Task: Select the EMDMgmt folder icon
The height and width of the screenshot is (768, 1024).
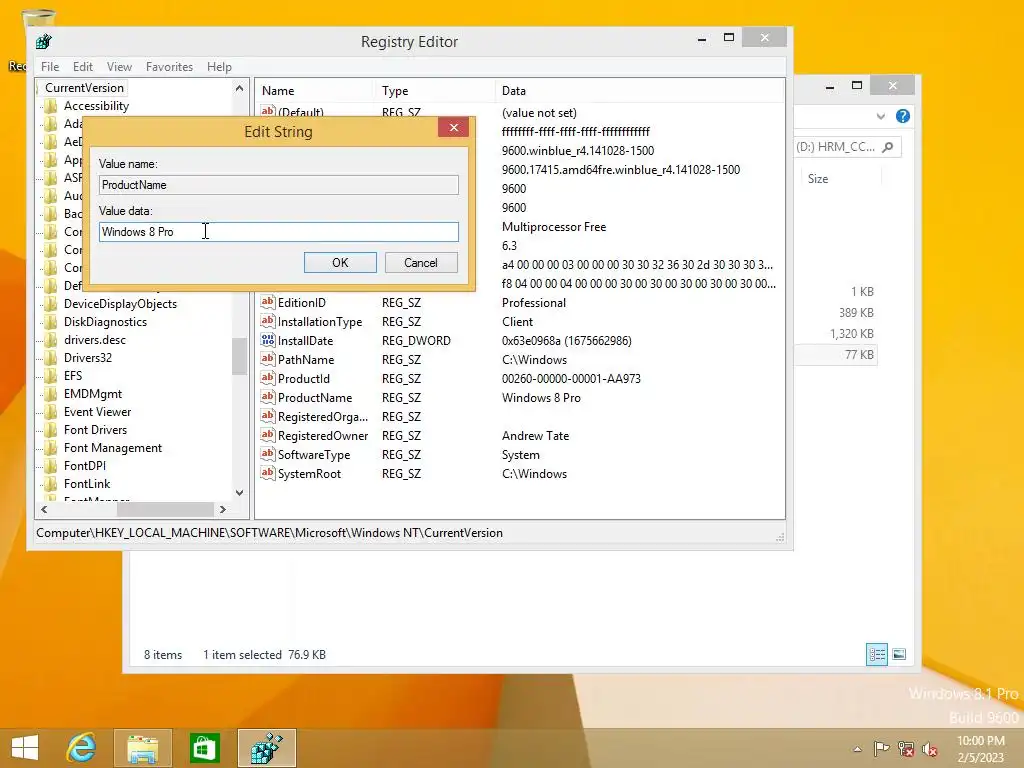Action: 50,394
